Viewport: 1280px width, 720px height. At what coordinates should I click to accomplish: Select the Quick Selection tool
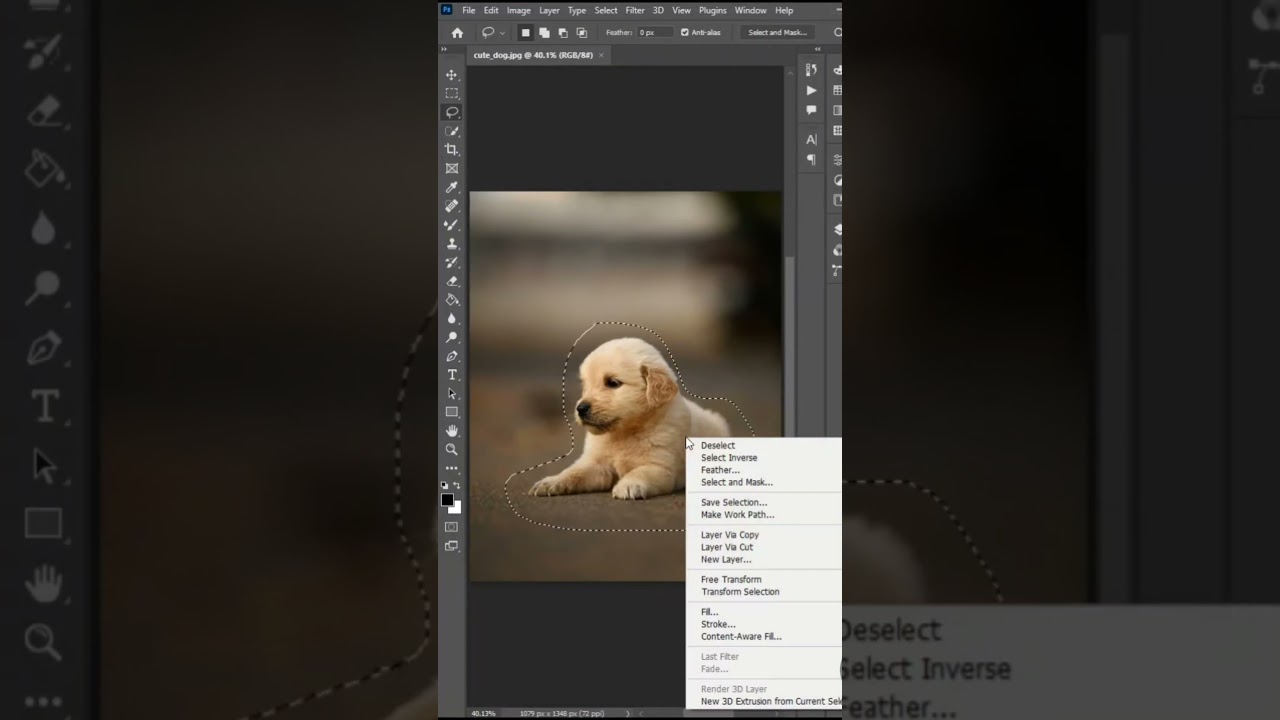point(452,131)
